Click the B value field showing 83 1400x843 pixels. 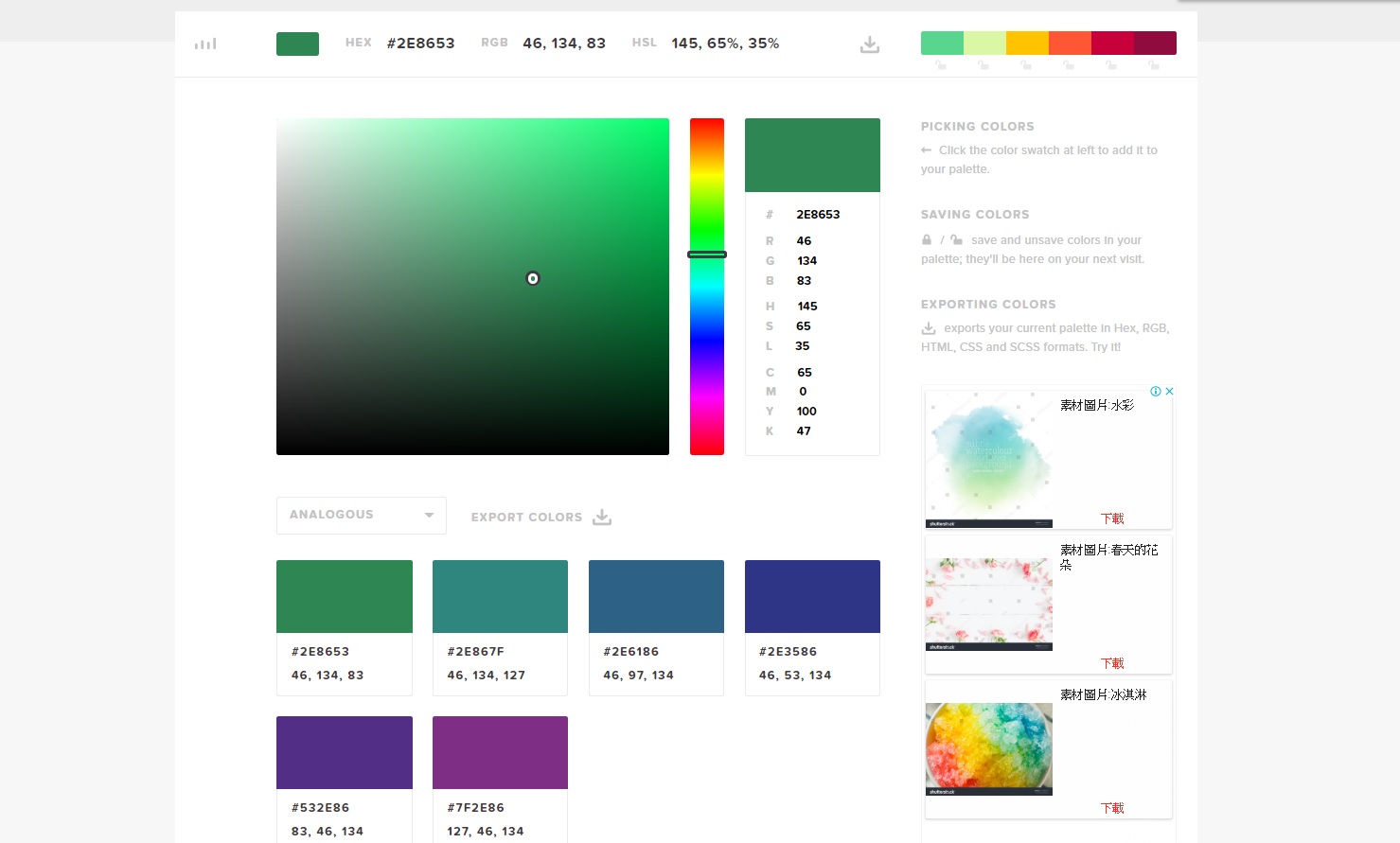(804, 281)
